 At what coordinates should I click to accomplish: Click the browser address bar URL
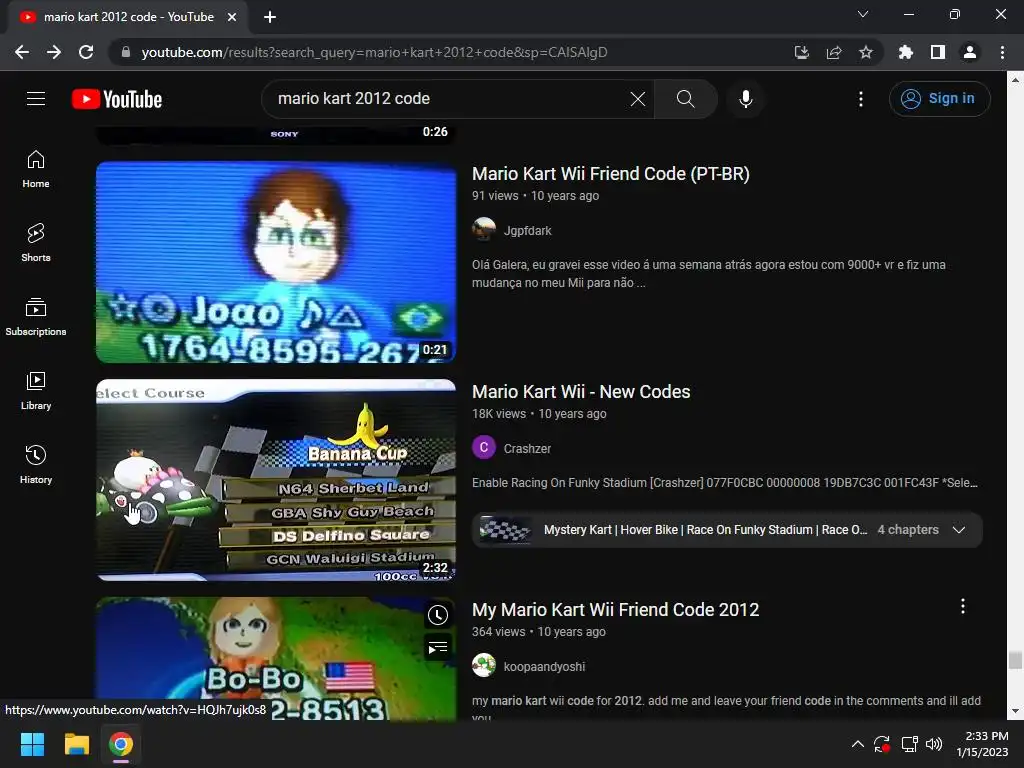click(374, 52)
